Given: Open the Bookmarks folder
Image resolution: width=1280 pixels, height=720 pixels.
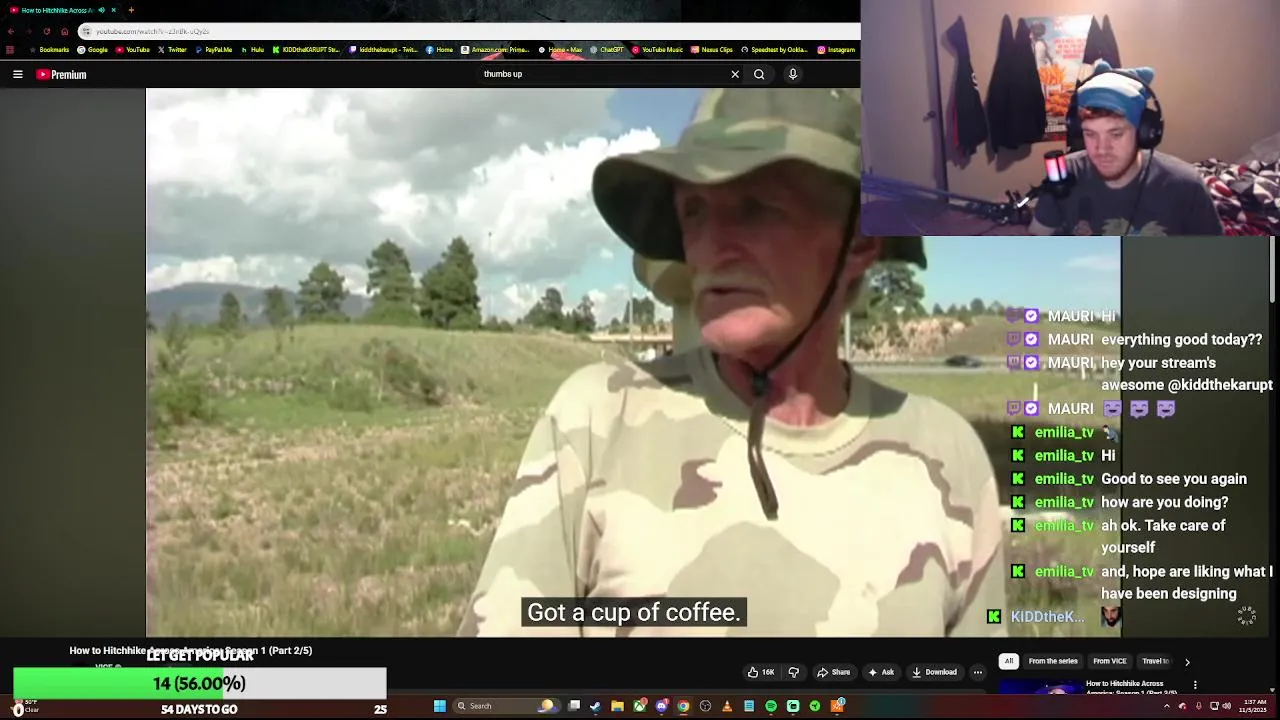Looking at the screenshot, I should coord(50,50).
